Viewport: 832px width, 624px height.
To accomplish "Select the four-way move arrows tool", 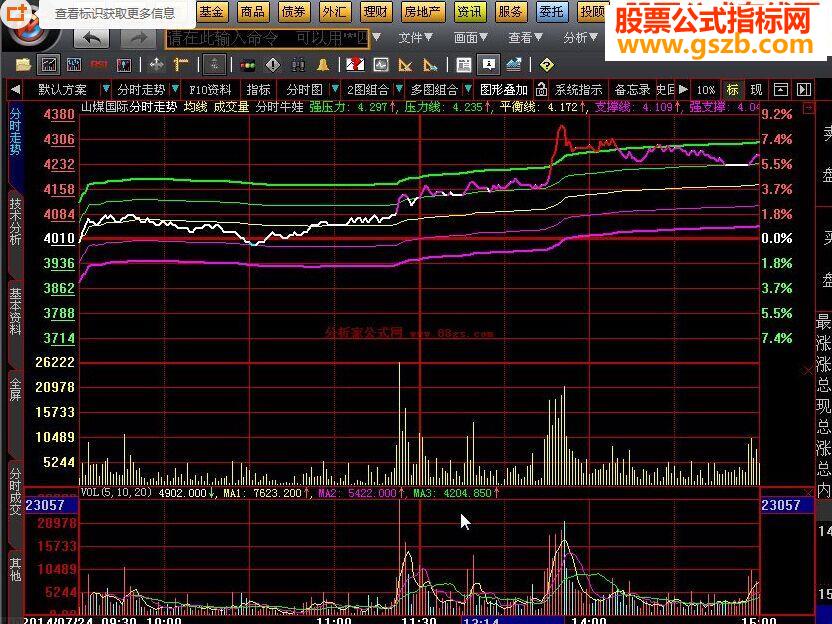I will point(157,65).
